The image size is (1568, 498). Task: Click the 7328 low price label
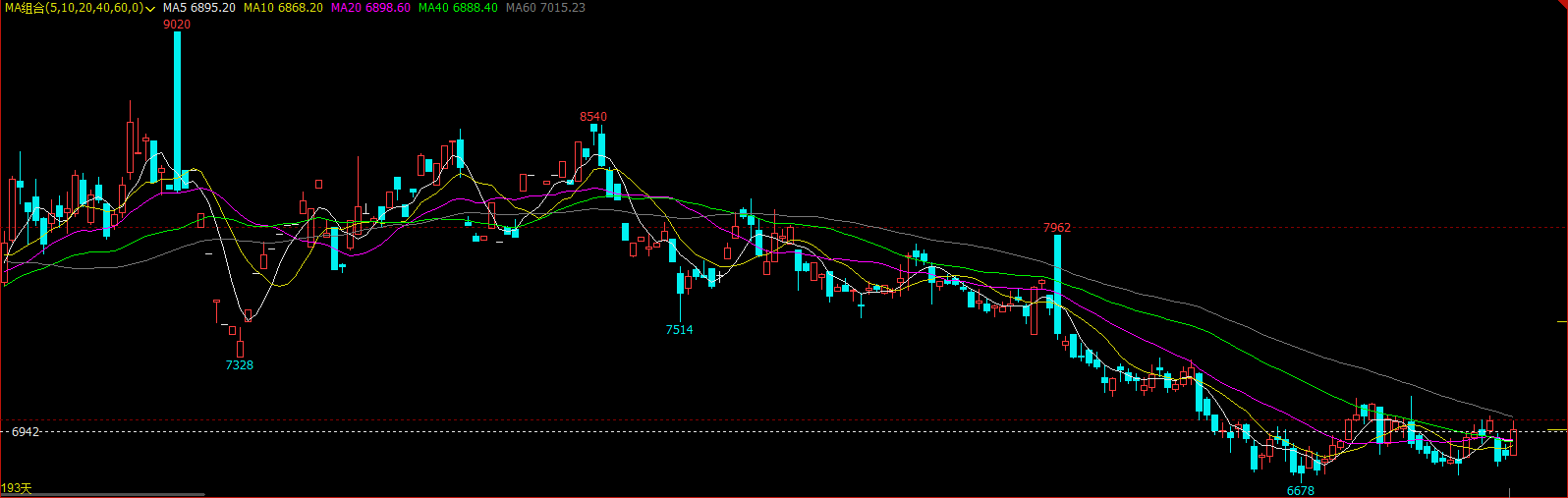[x=240, y=365]
